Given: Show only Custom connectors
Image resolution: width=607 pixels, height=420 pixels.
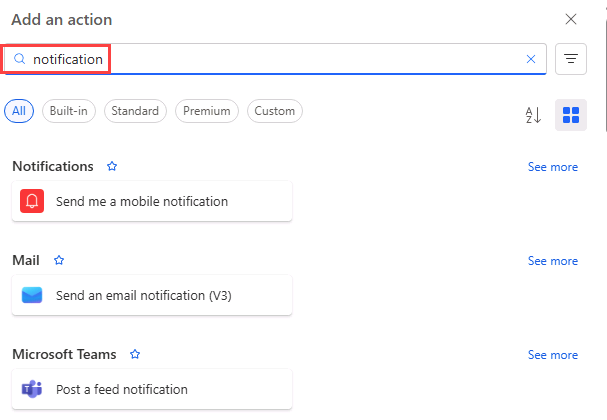Looking at the screenshot, I should pos(275,111).
